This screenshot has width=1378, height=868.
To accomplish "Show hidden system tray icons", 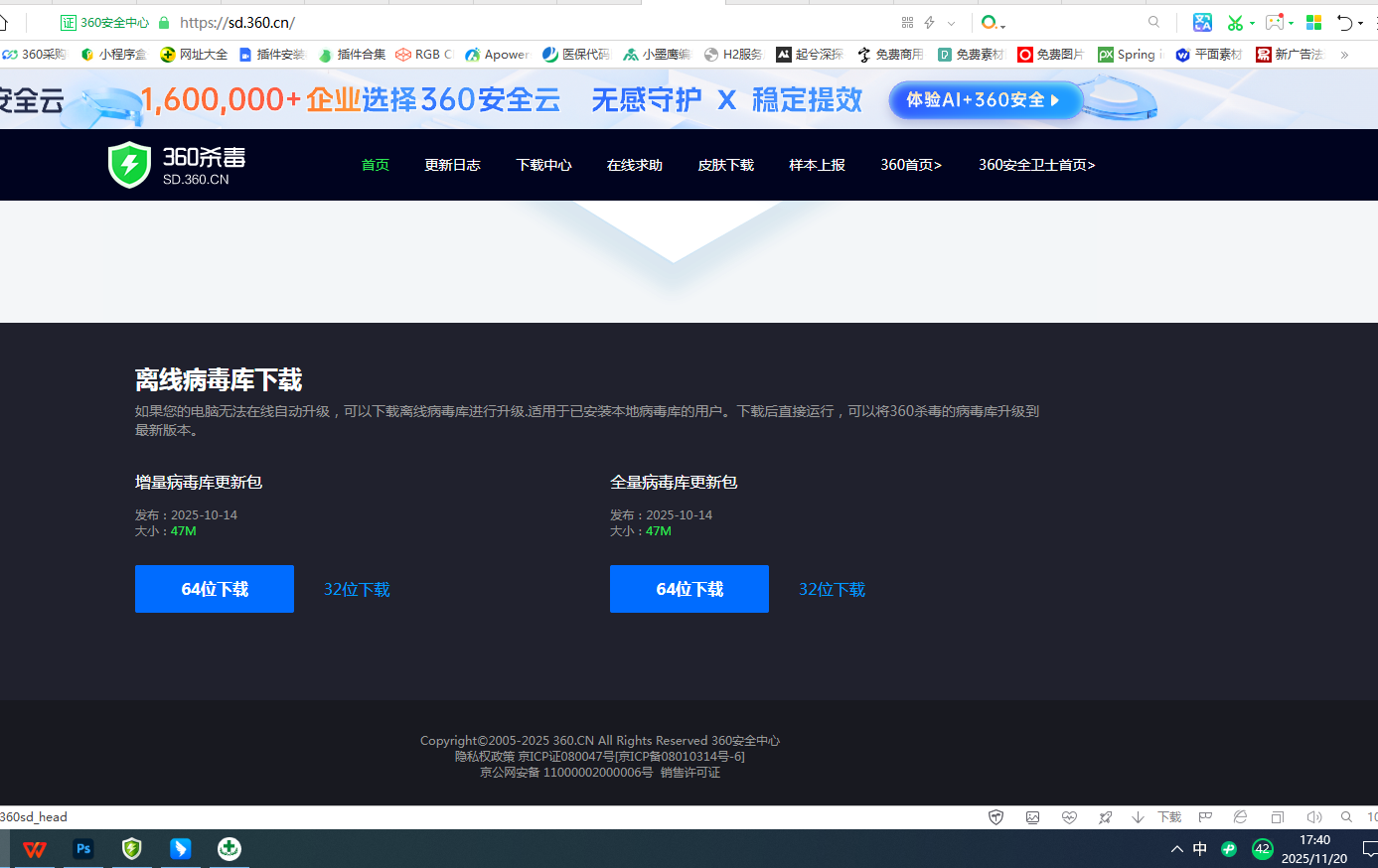I will click(x=1176, y=849).
